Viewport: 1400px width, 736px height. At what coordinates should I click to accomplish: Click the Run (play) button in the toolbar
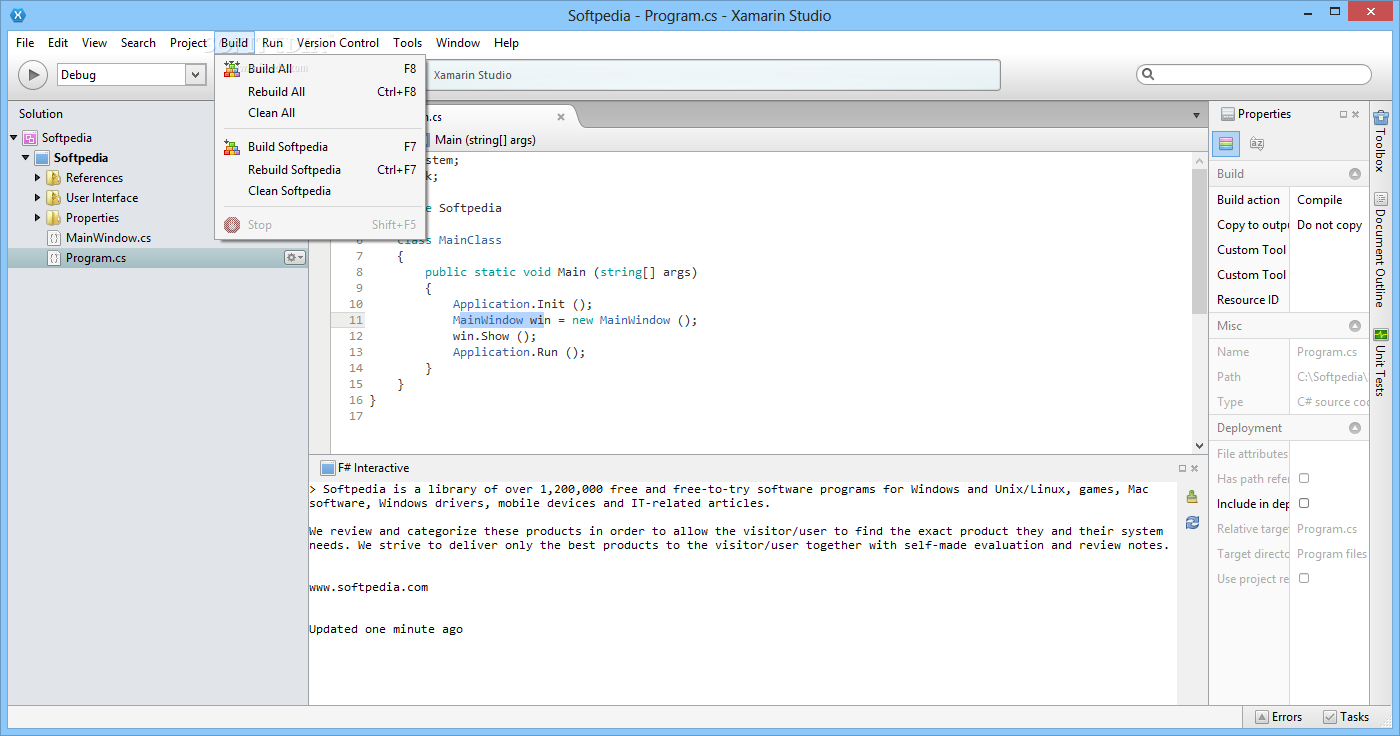click(x=33, y=74)
